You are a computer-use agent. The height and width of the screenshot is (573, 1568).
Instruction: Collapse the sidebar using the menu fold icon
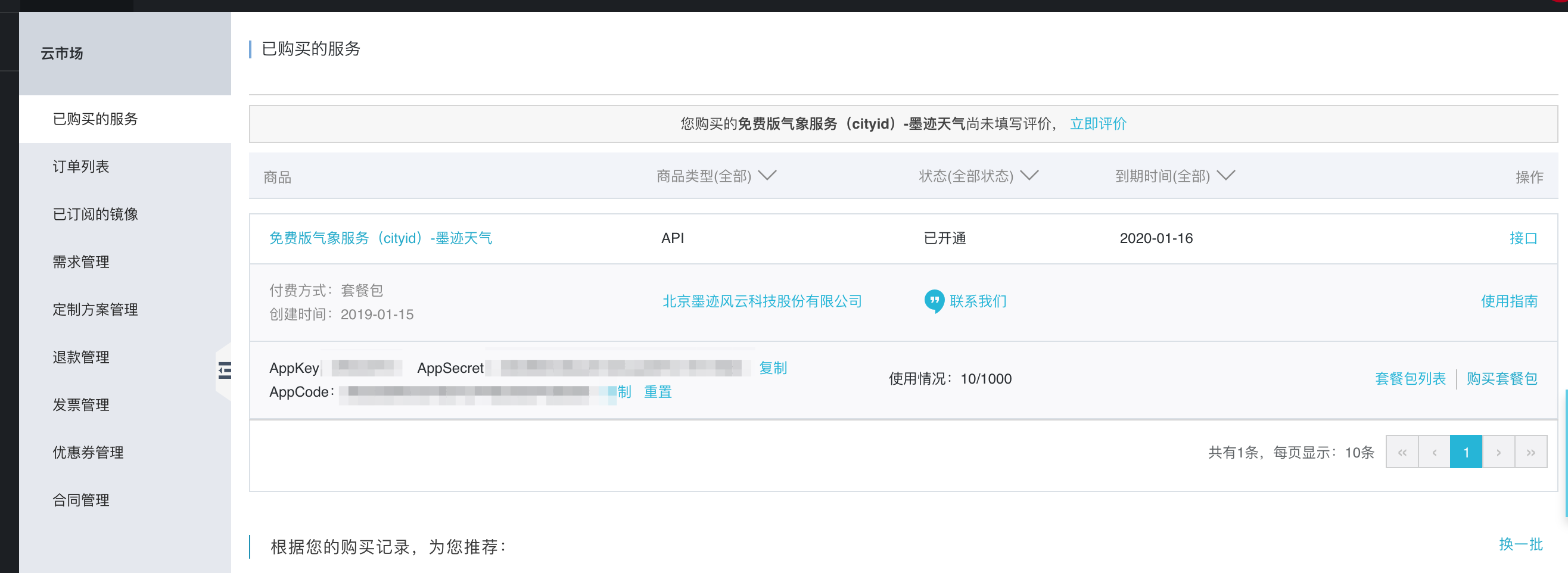225,370
